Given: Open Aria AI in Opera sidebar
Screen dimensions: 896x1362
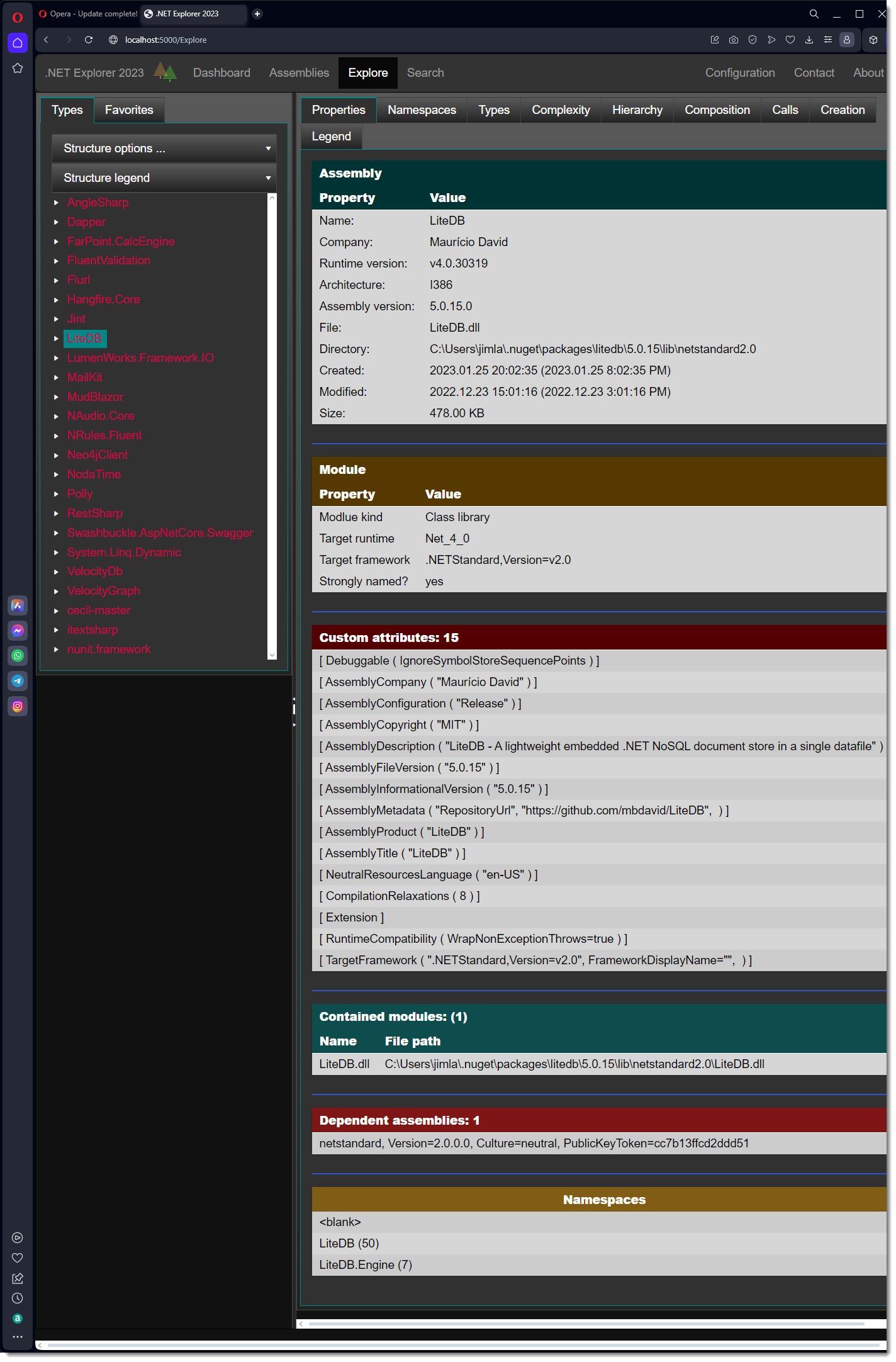Looking at the screenshot, I should click(18, 605).
